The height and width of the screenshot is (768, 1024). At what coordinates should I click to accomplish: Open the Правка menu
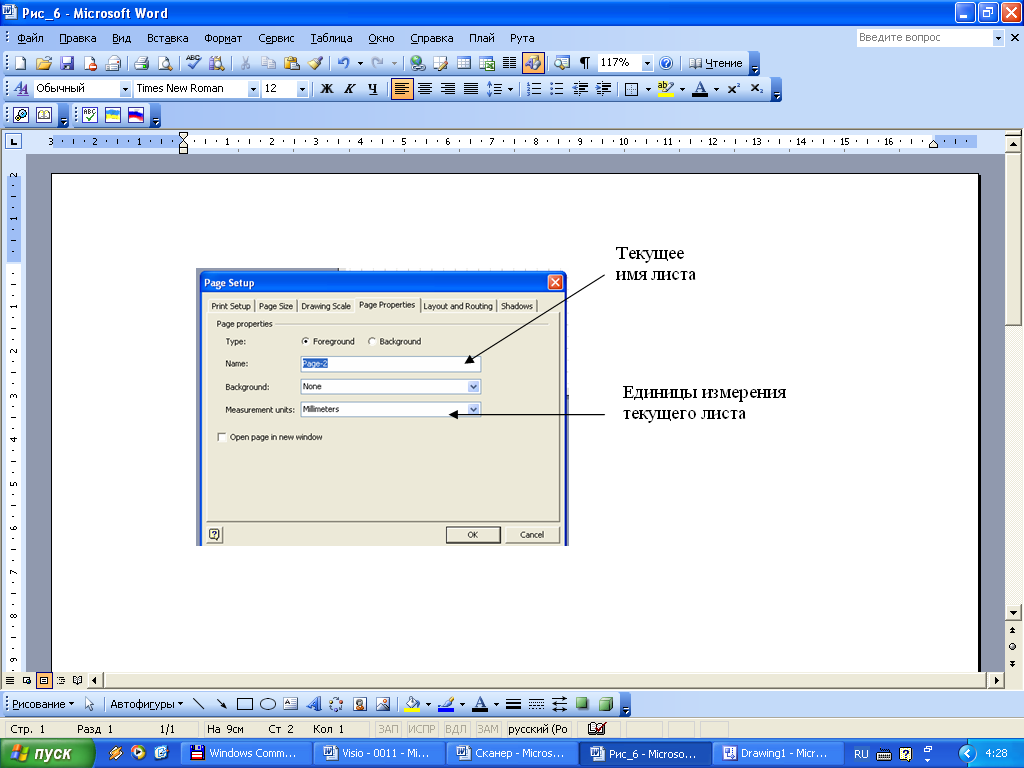click(x=78, y=39)
